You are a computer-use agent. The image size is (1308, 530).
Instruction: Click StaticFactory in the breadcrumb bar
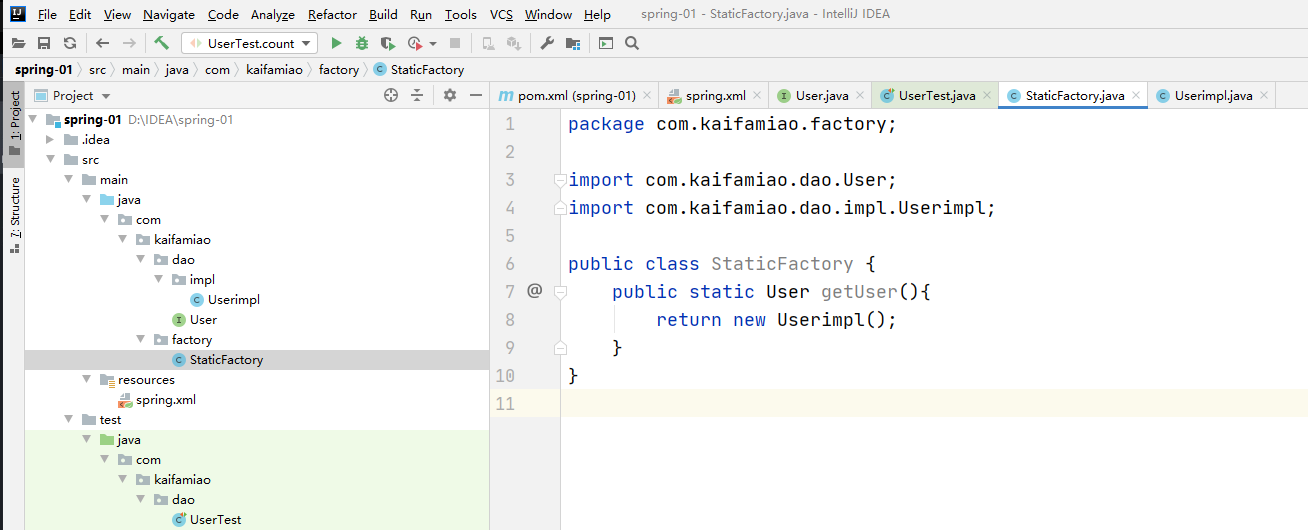click(x=419, y=70)
